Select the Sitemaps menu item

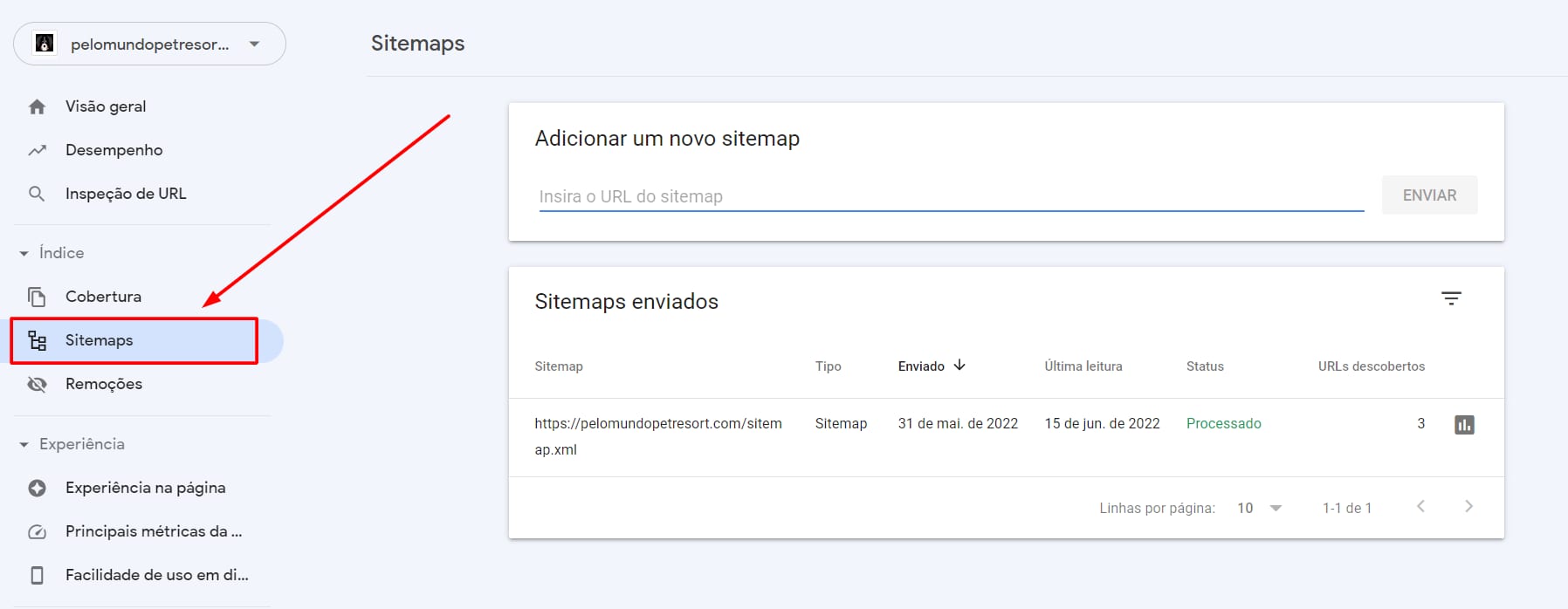pos(100,340)
